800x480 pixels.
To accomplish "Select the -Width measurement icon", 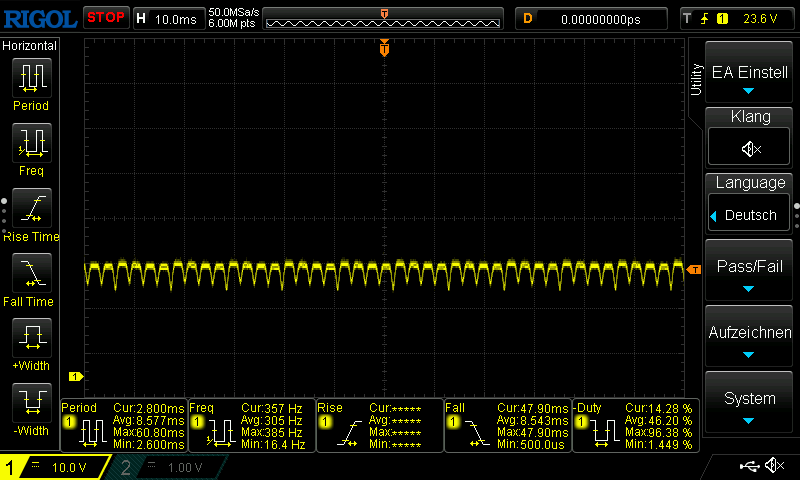I will click(x=30, y=403).
